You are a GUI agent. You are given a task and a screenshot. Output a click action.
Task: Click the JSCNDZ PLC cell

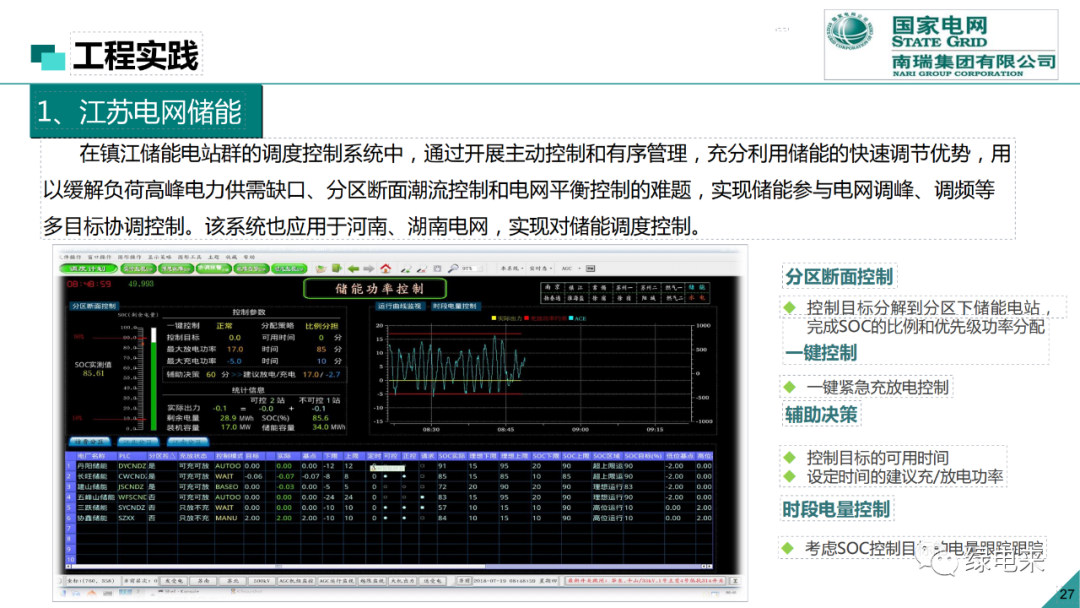[131, 487]
